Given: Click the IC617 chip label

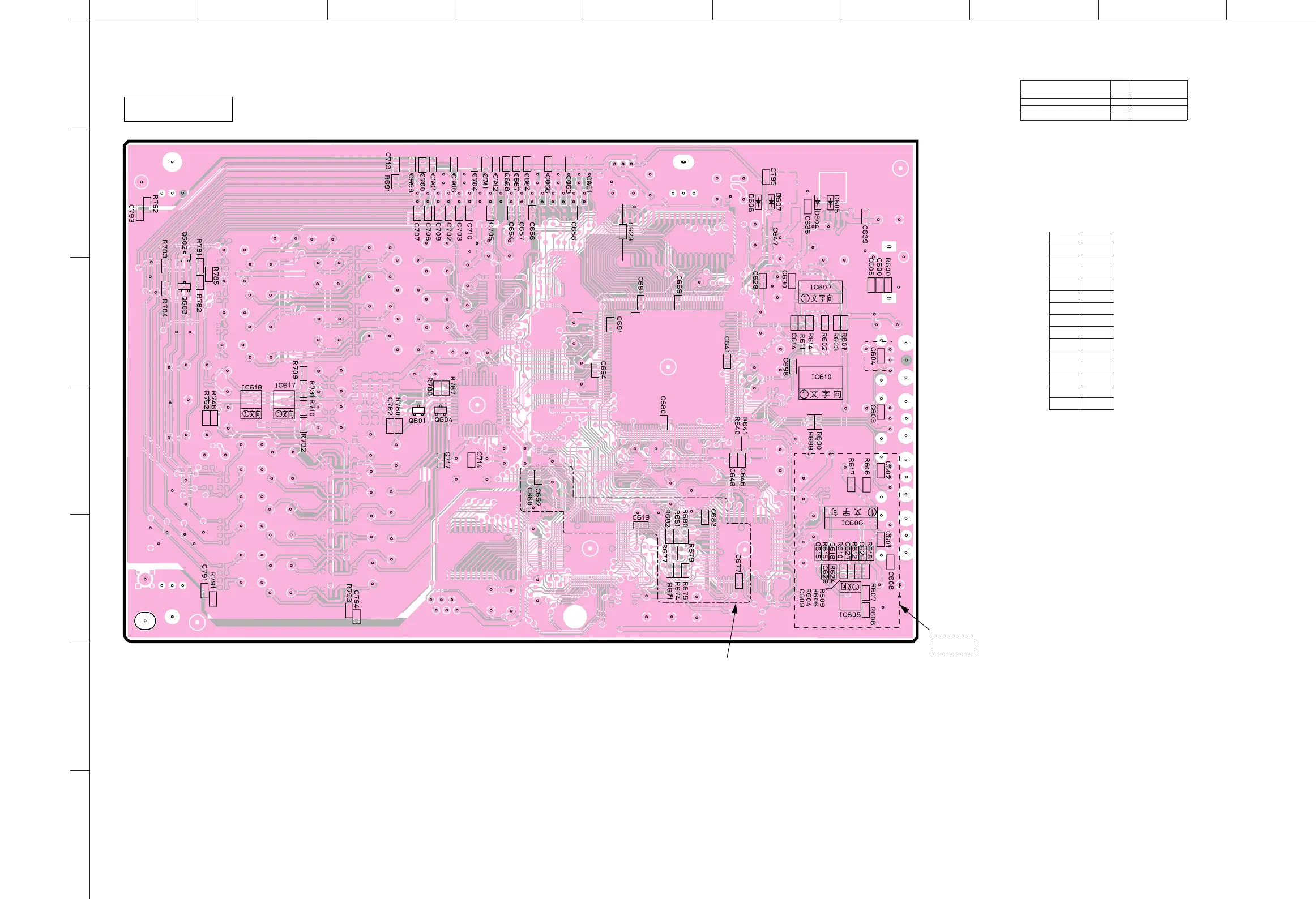Looking at the screenshot, I should (285, 385).
